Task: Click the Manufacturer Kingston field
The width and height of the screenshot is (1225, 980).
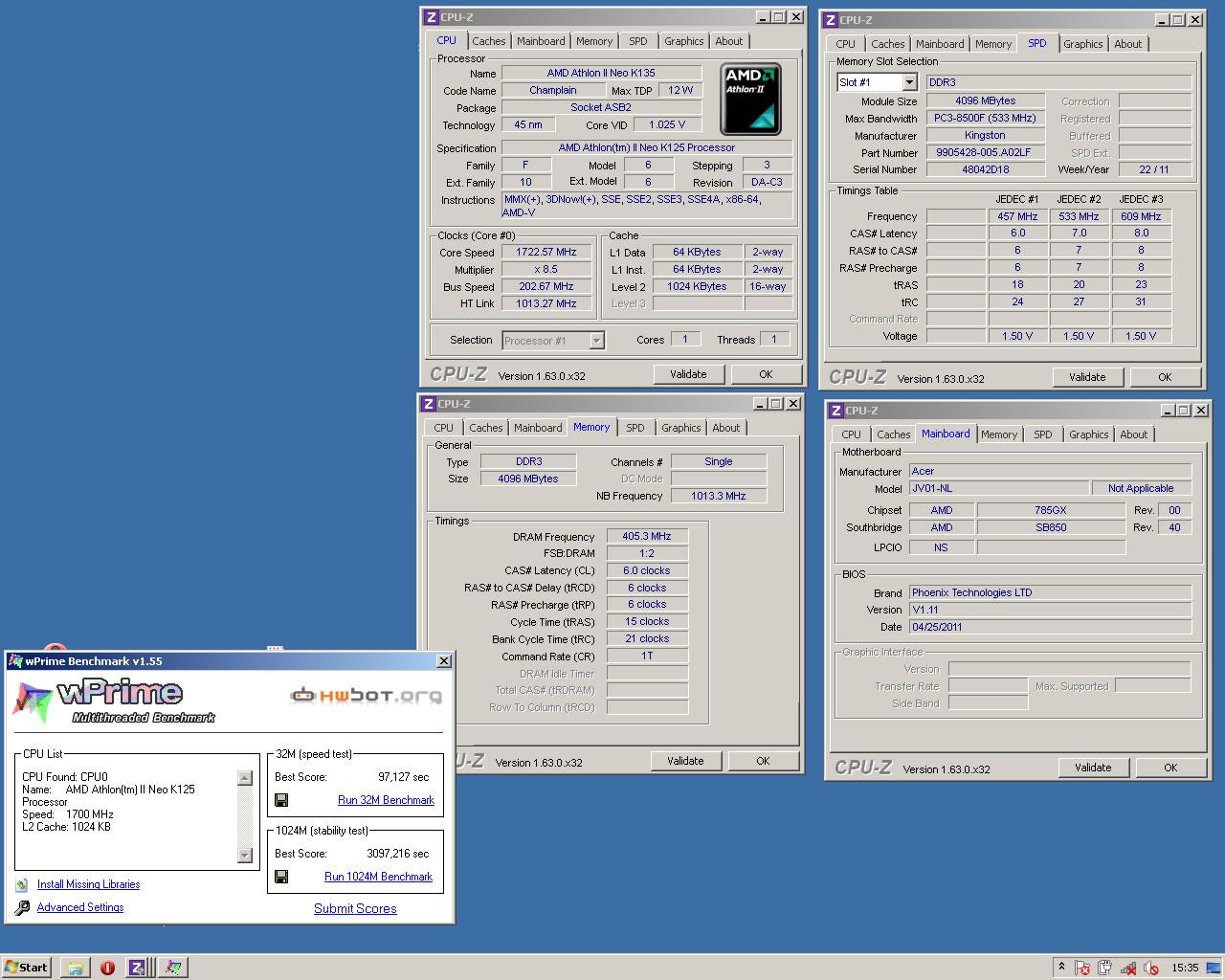Action: (984, 135)
